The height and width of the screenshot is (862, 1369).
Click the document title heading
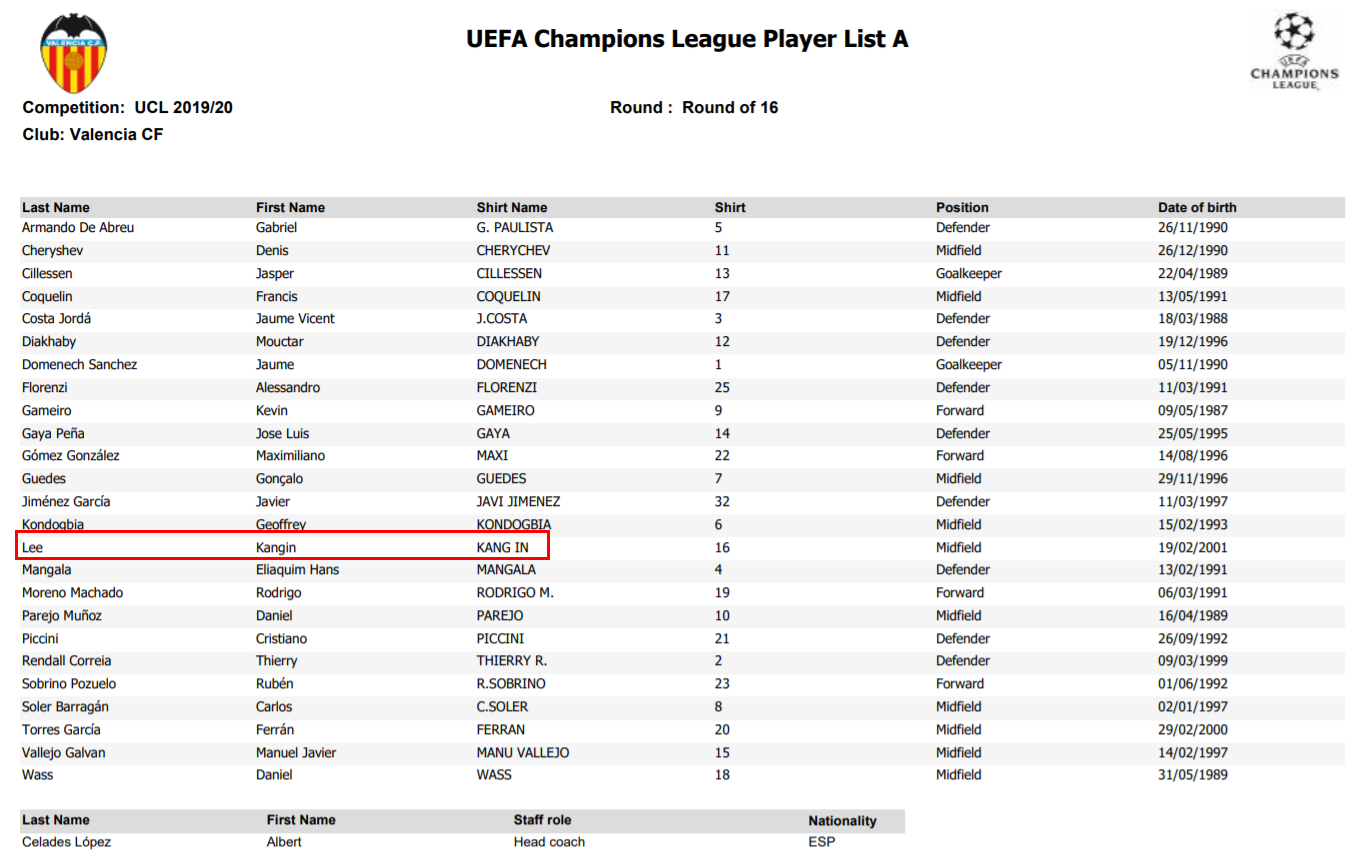(687, 39)
